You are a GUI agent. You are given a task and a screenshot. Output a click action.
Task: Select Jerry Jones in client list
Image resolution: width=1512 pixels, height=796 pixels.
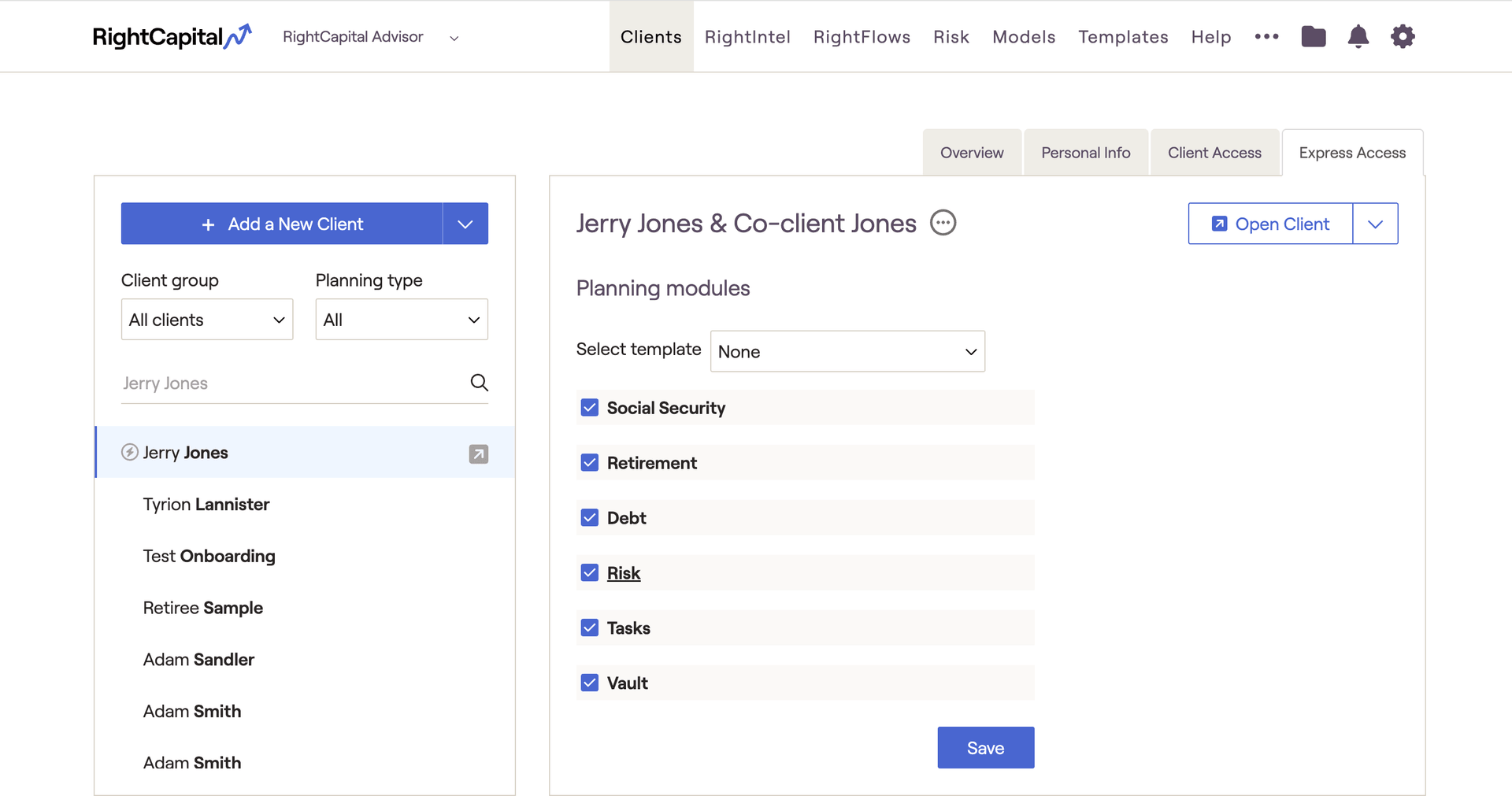click(305, 452)
